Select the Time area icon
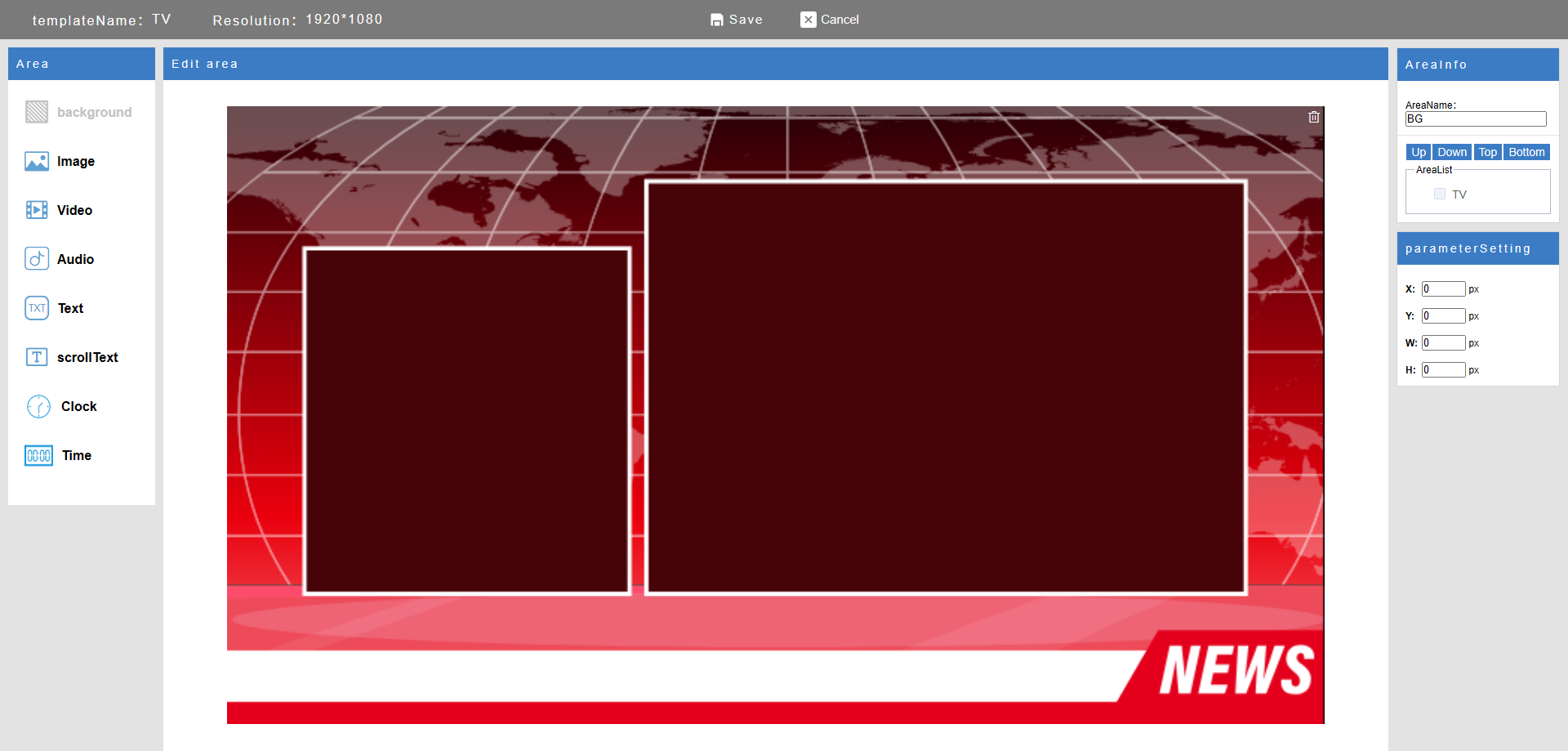1568x751 pixels. click(38, 455)
